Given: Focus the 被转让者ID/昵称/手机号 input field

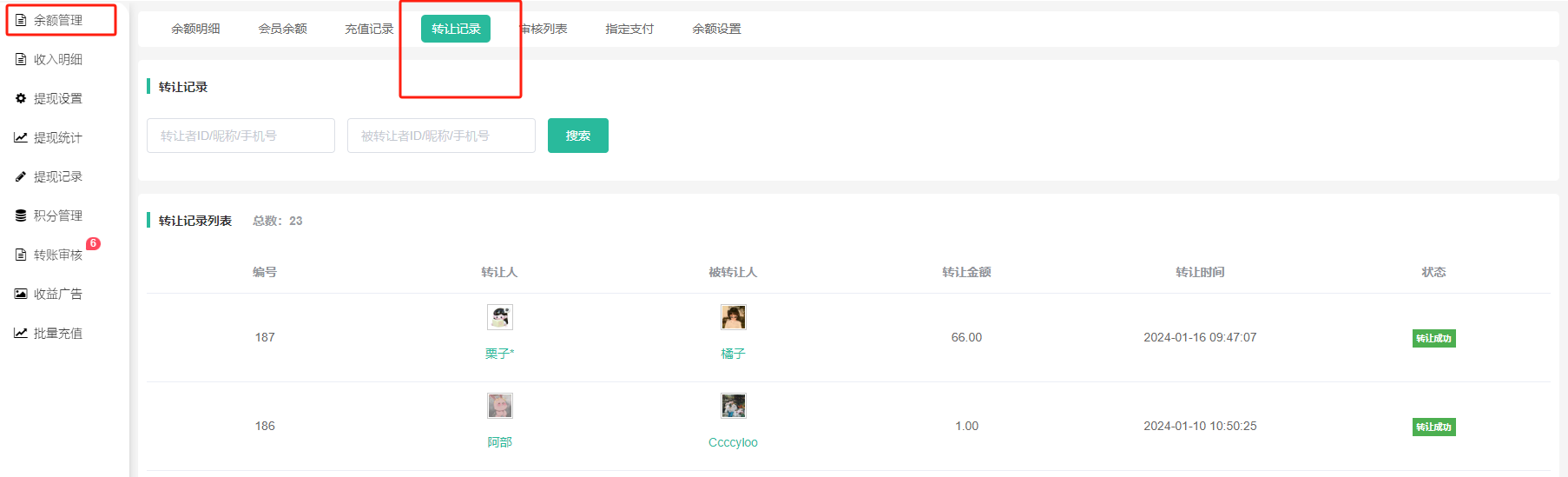Looking at the screenshot, I should tap(441, 136).
